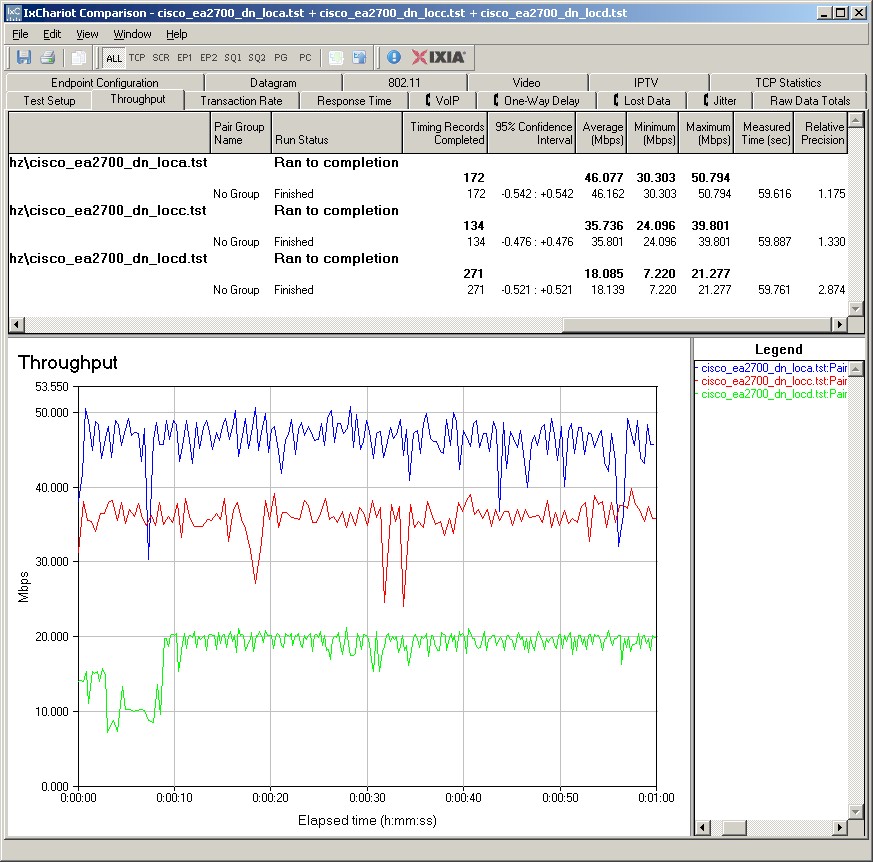Image resolution: width=873 pixels, height=862 pixels.
Task: Click the blue information icon
Action: pyautogui.click(x=394, y=57)
